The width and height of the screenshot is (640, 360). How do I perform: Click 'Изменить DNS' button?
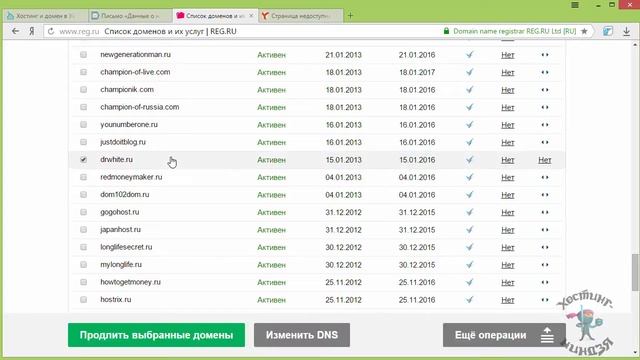pos(302,335)
